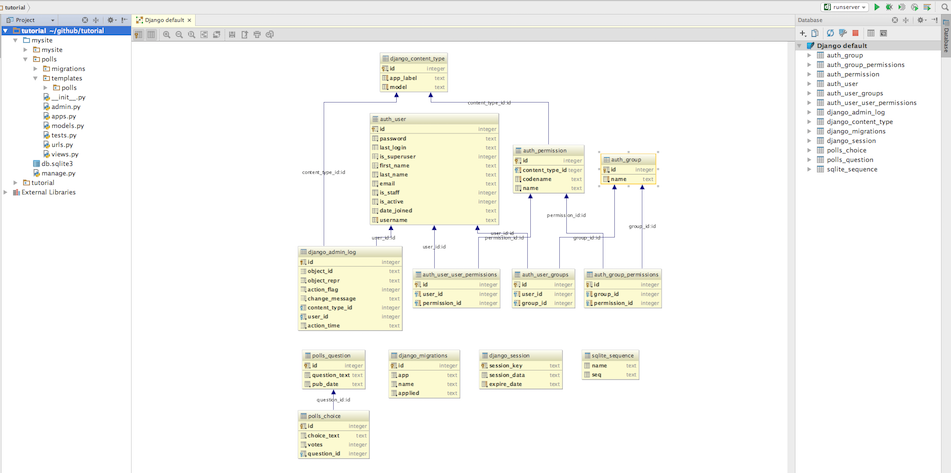Select views.py file
Image resolution: width=951 pixels, height=473 pixels.
(x=65, y=154)
